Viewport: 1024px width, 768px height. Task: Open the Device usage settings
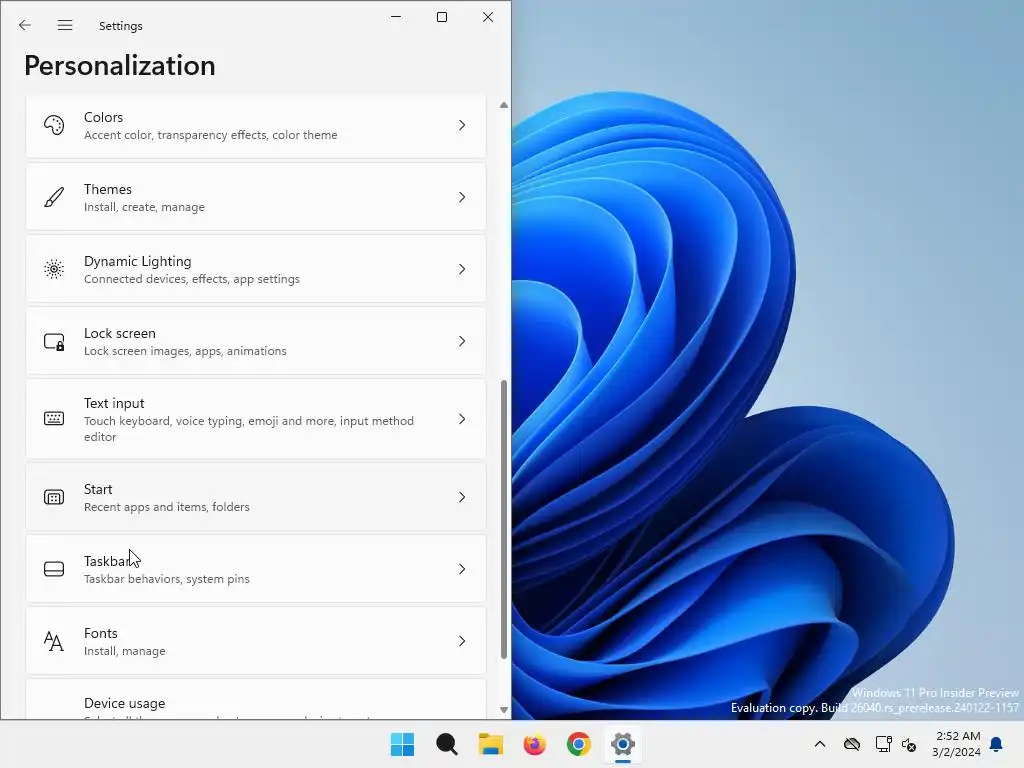(x=256, y=700)
